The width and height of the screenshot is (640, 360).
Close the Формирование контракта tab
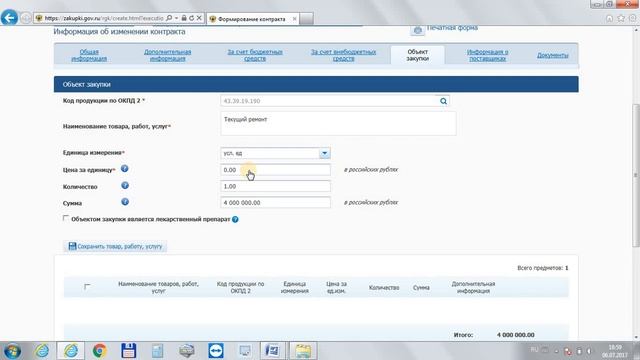tap(294, 19)
